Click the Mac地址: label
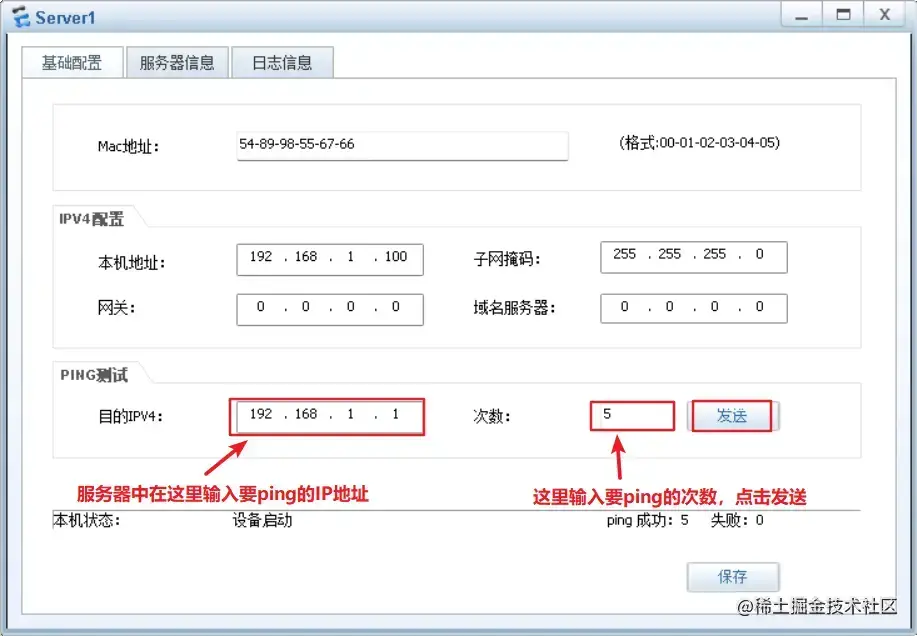The height and width of the screenshot is (636, 917). (128, 146)
